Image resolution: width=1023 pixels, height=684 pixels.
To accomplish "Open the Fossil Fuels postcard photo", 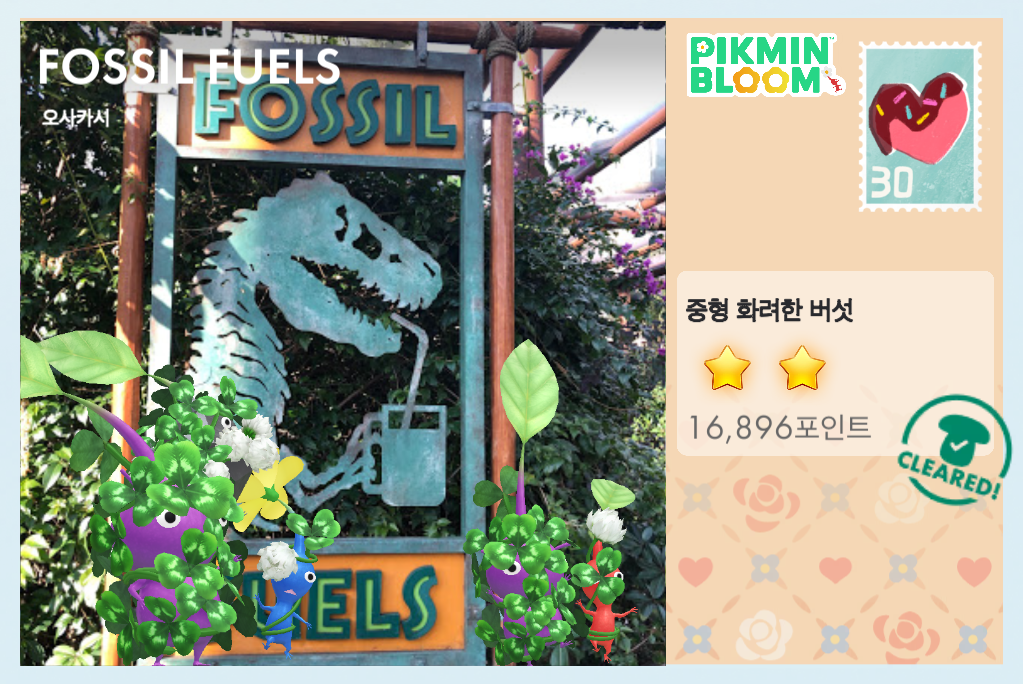I will pyautogui.click(x=343, y=343).
